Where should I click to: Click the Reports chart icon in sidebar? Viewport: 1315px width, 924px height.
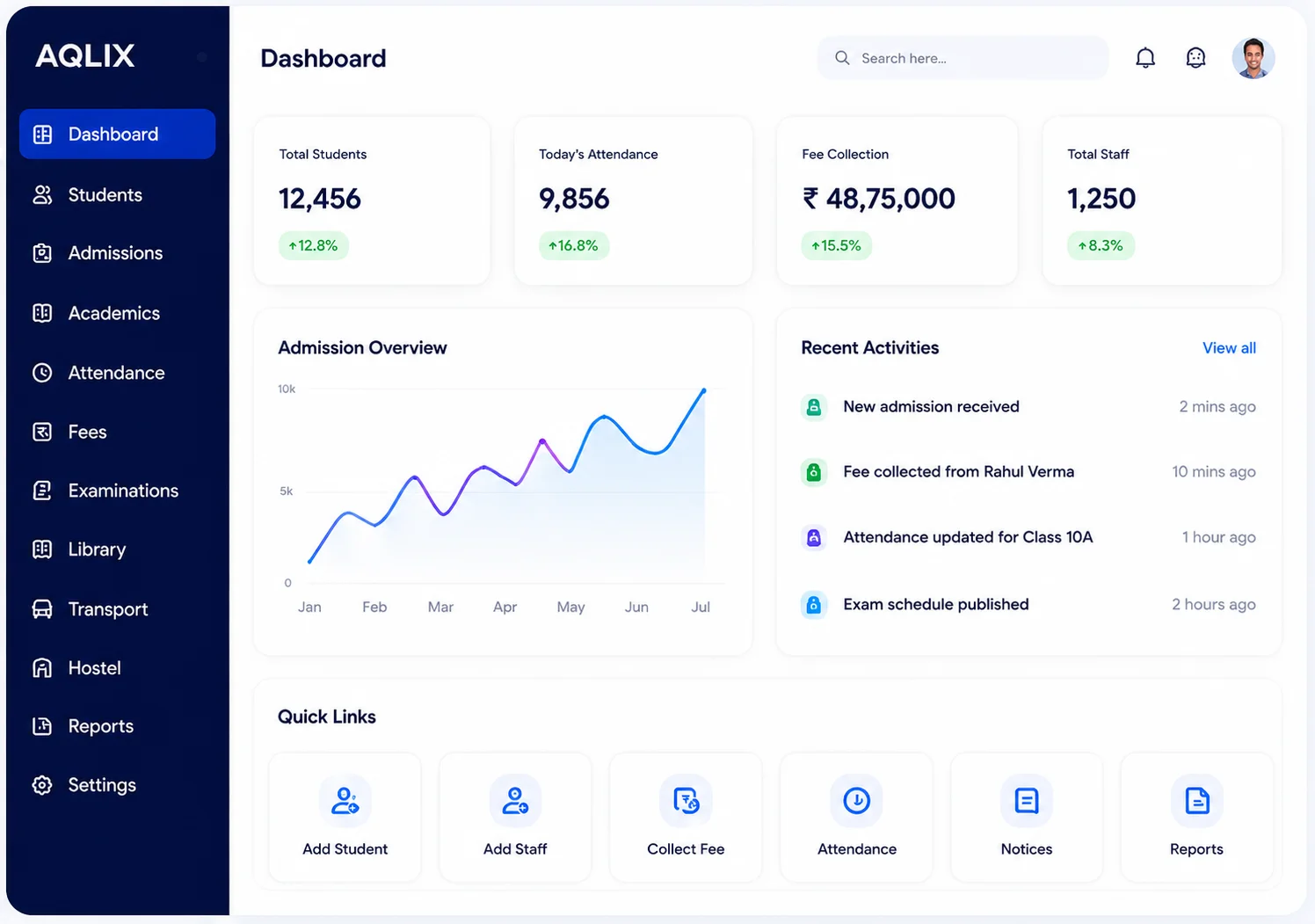(42, 726)
